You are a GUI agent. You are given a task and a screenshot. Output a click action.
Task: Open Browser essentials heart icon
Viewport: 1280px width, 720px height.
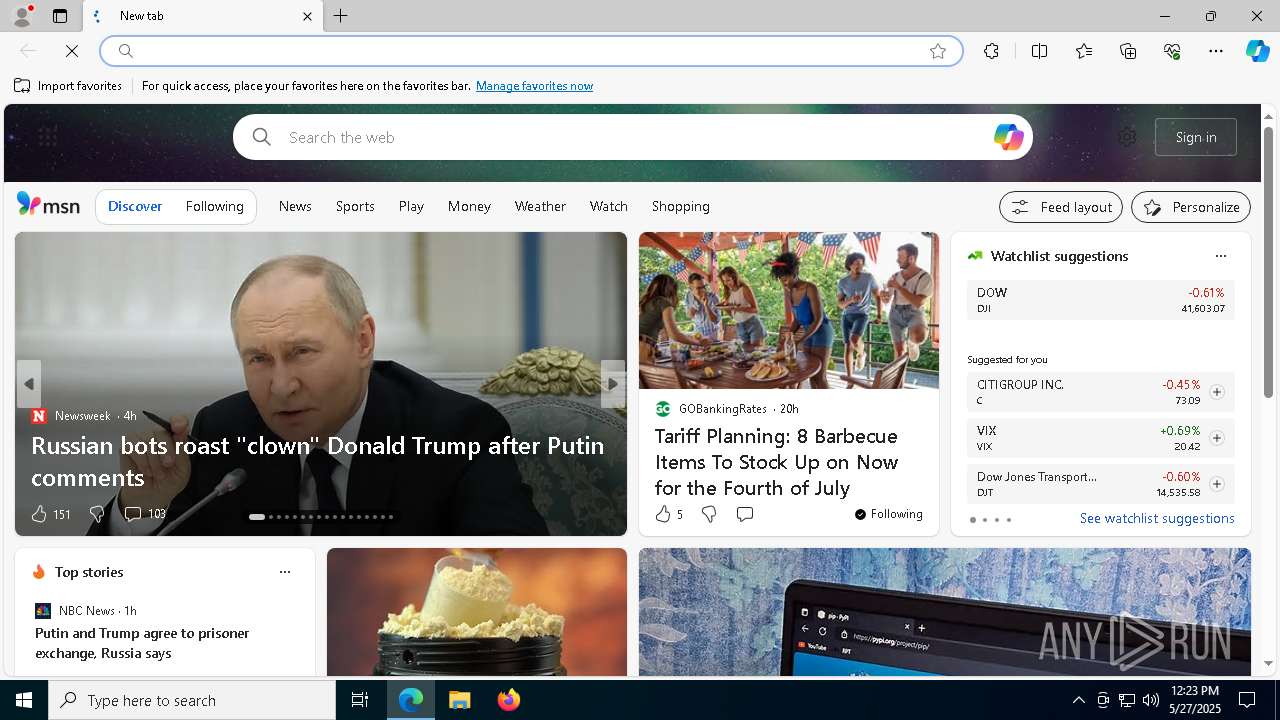(x=1172, y=51)
